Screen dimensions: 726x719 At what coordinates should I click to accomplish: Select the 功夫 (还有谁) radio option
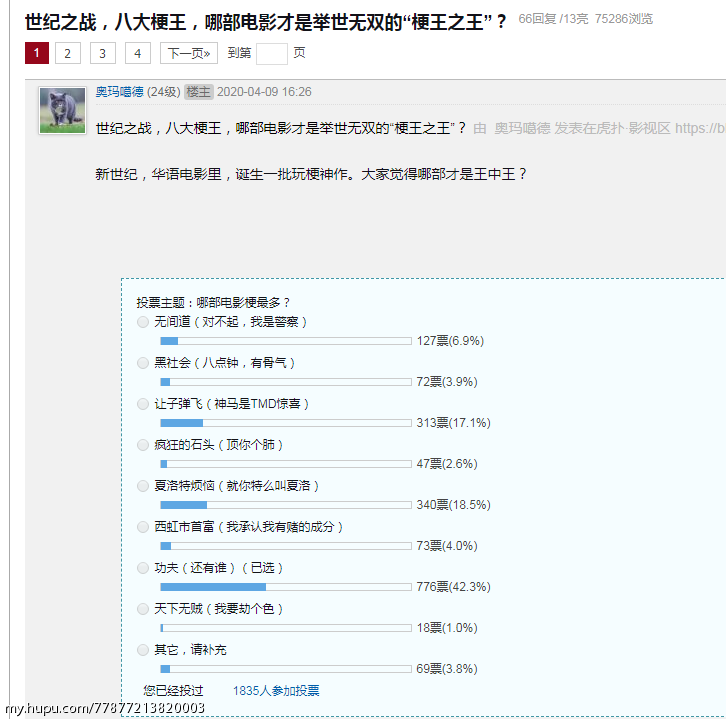[143, 568]
